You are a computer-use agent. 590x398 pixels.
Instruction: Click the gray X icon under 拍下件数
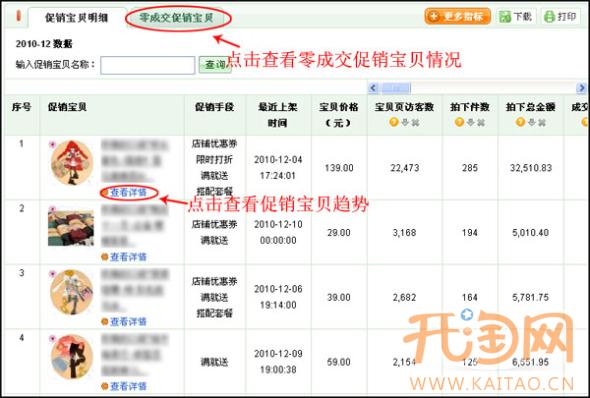[x=481, y=122]
